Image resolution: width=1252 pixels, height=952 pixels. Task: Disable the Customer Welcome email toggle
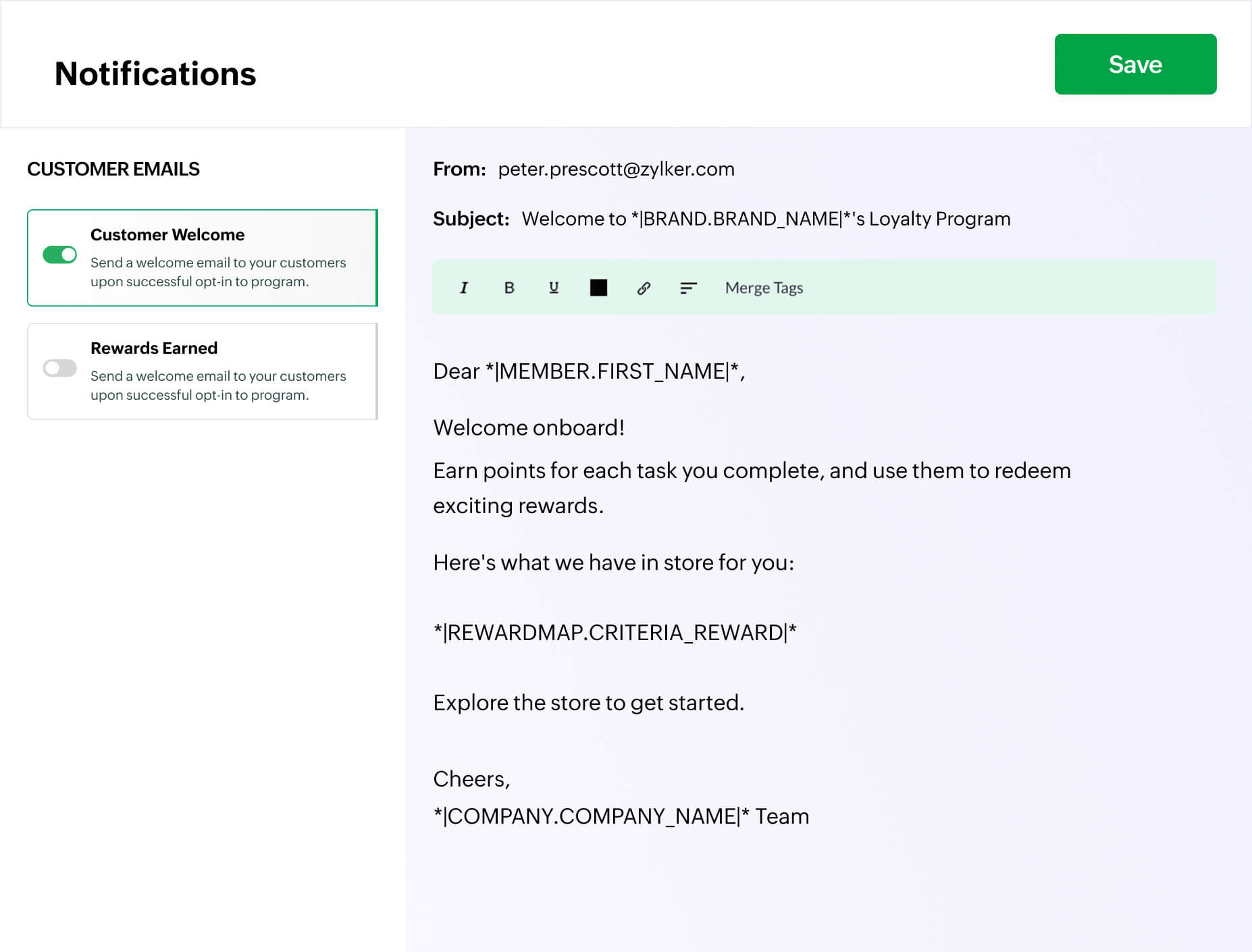(x=60, y=255)
